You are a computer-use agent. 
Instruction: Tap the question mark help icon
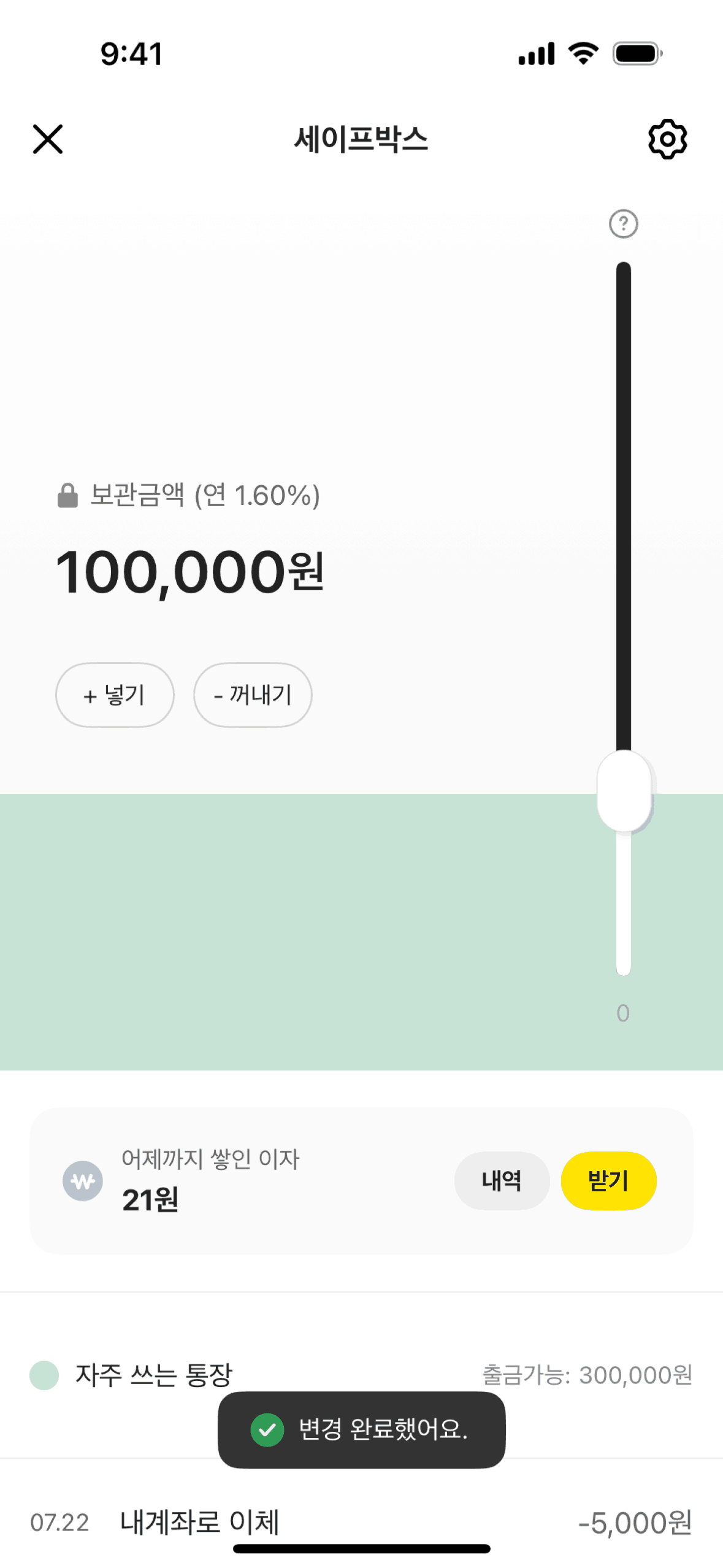[x=623, y=224]
